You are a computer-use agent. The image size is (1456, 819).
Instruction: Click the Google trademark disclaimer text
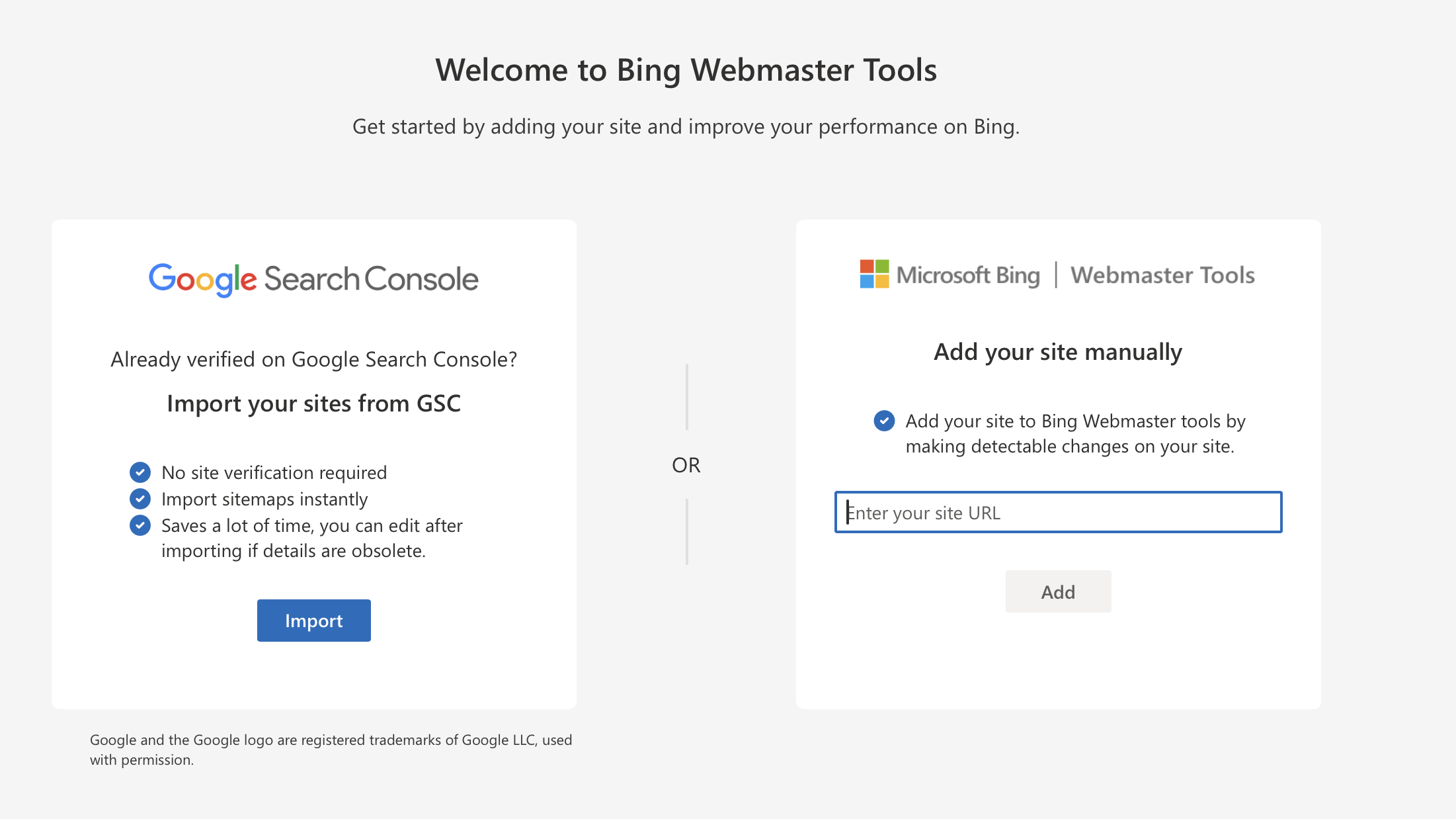pyautogui.click(x=331, y=750)
